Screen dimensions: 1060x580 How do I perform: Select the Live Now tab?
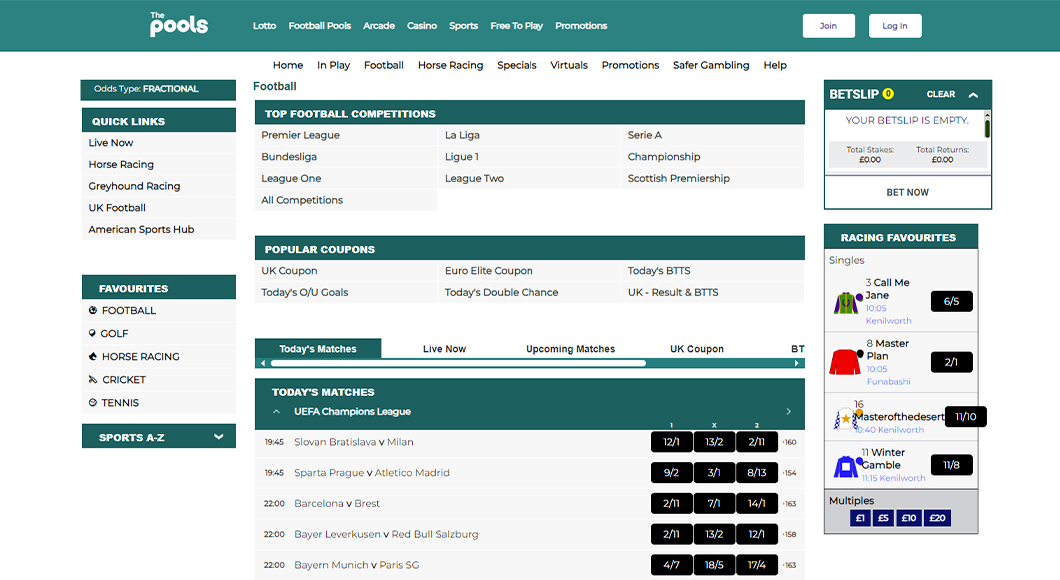pos(444,349)
